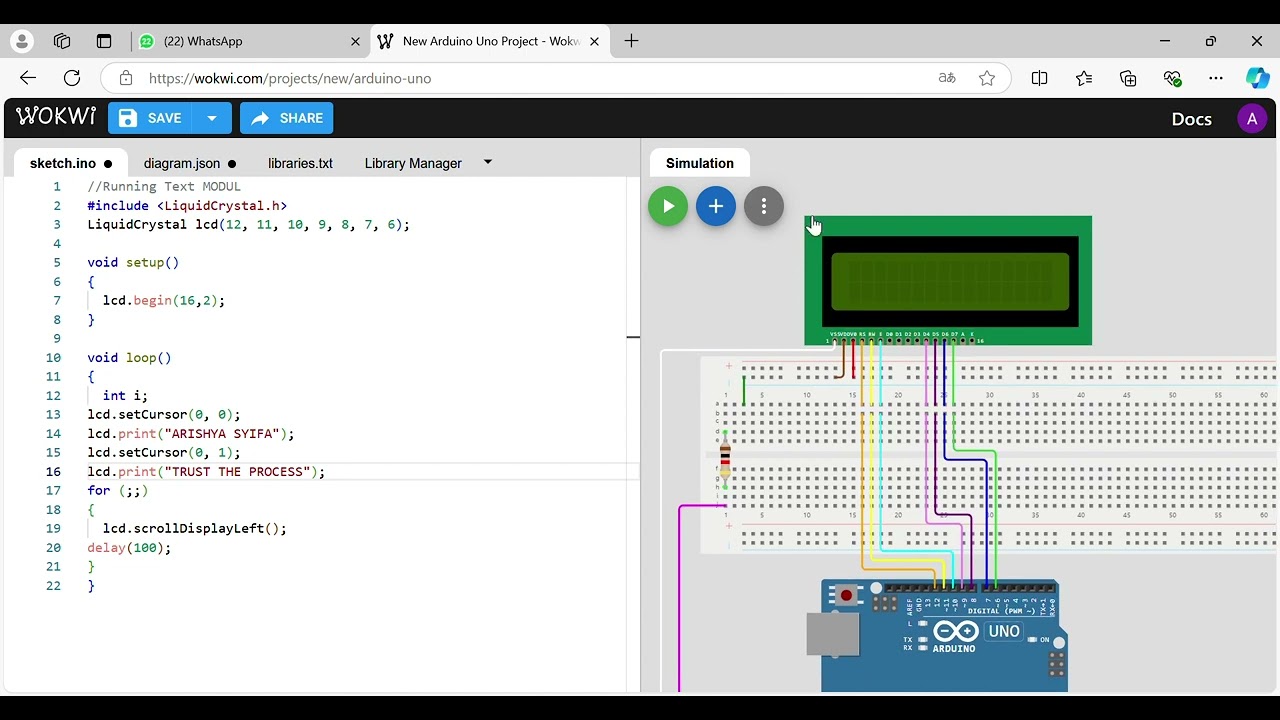Select the Simulation tab
This screenshot has width=1280, height=720.
700,163
